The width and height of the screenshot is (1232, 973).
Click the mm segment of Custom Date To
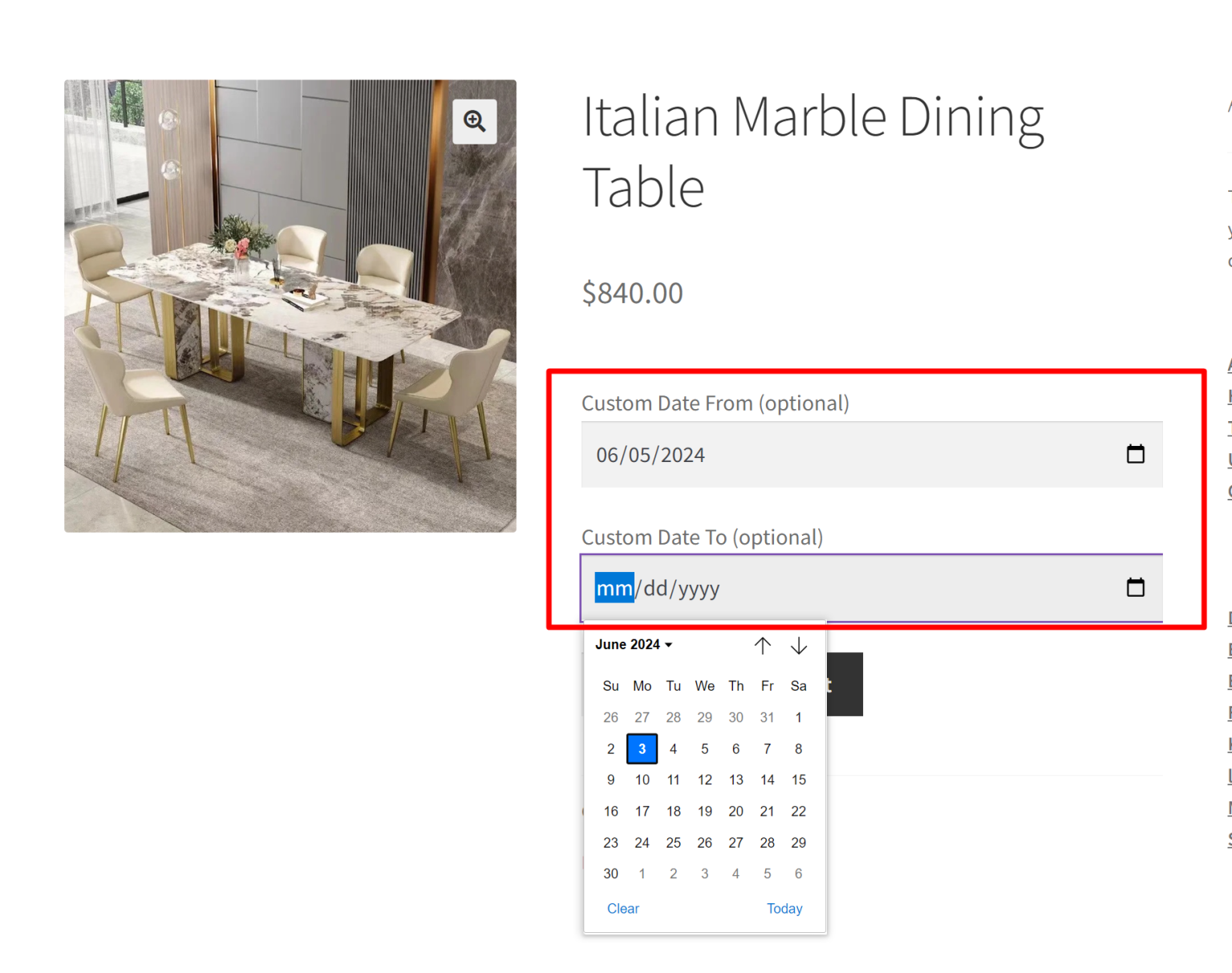click(x=614, y=588)
